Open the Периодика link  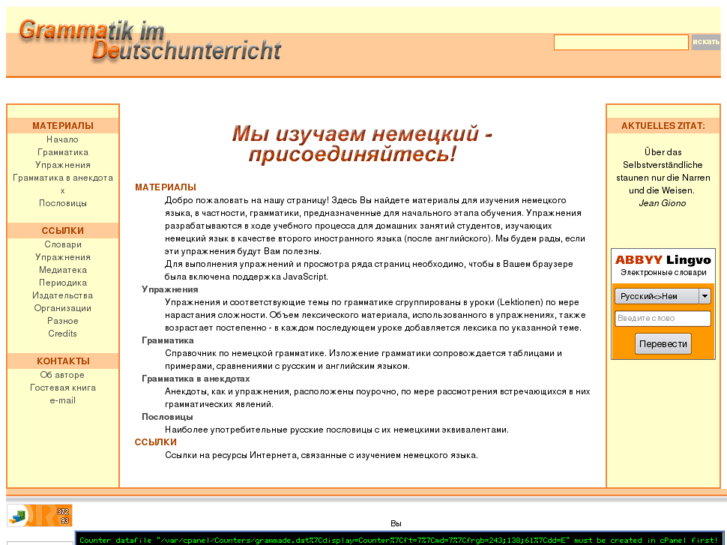click(63, 283)
